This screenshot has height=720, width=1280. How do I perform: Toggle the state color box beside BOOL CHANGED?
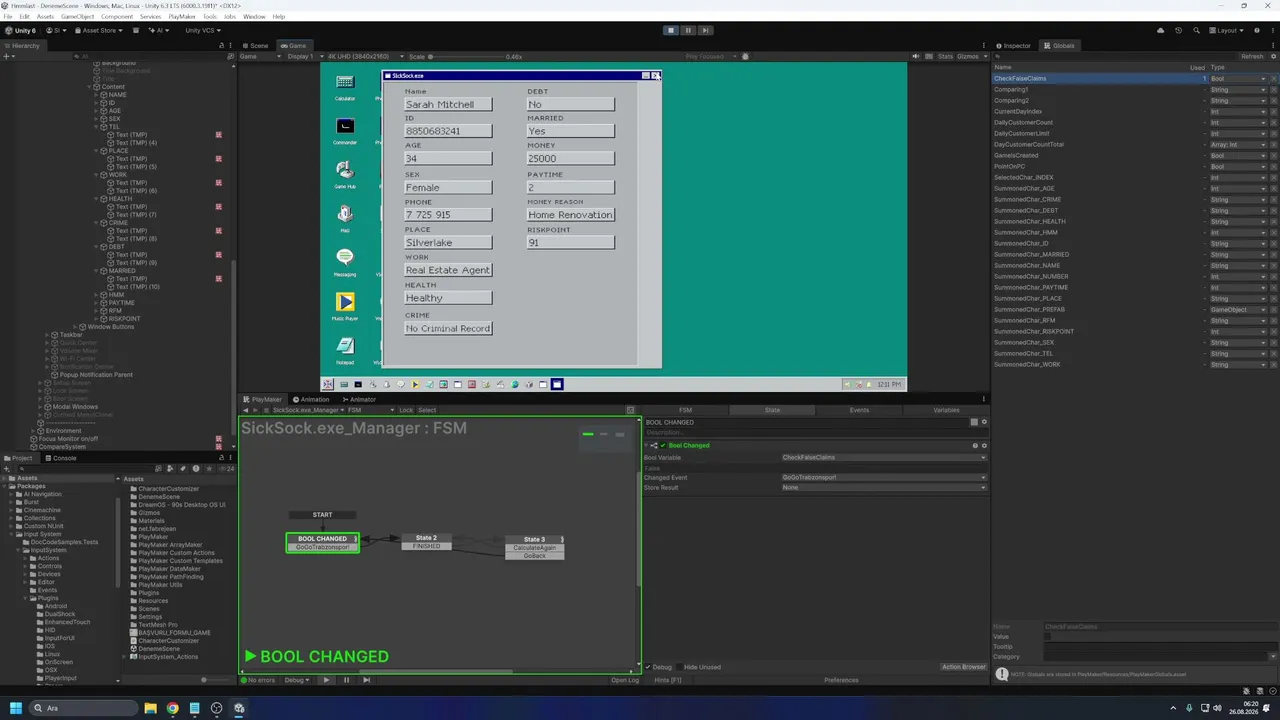(975, 422)
